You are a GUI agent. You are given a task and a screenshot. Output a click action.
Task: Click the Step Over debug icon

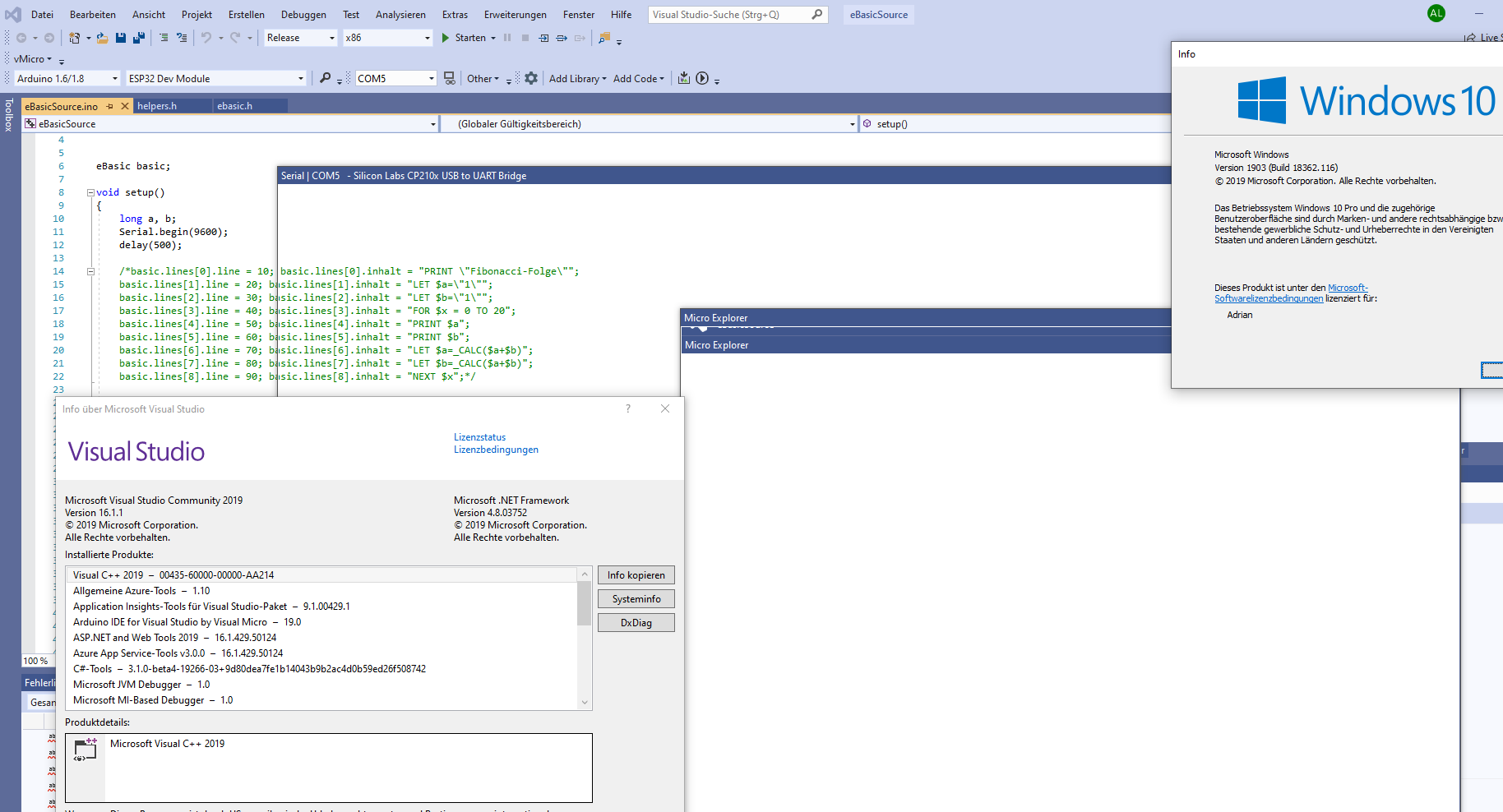pyautogui.click(x=562, y=38)
